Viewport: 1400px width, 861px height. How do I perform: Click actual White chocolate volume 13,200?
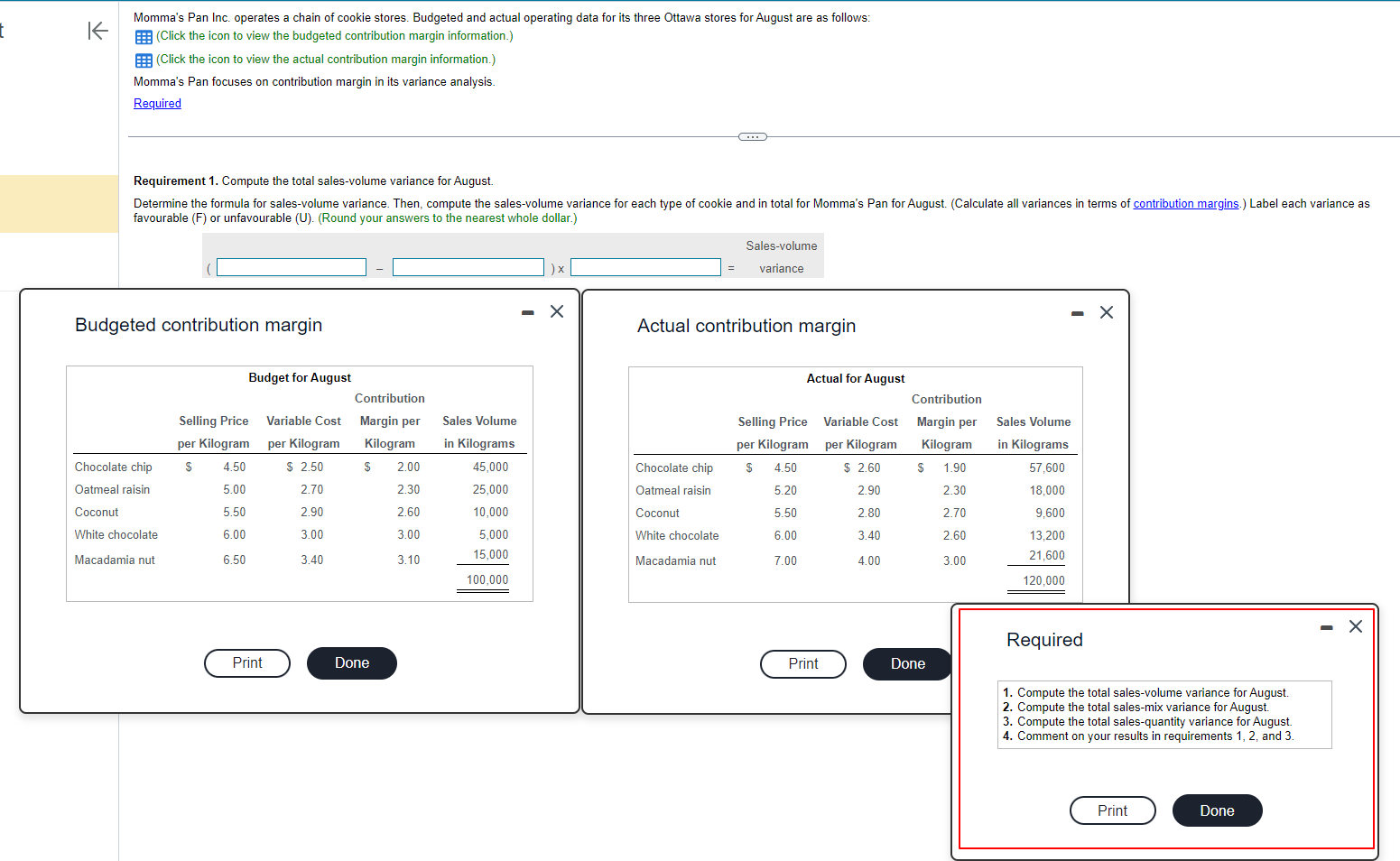tap(1047, 536)
